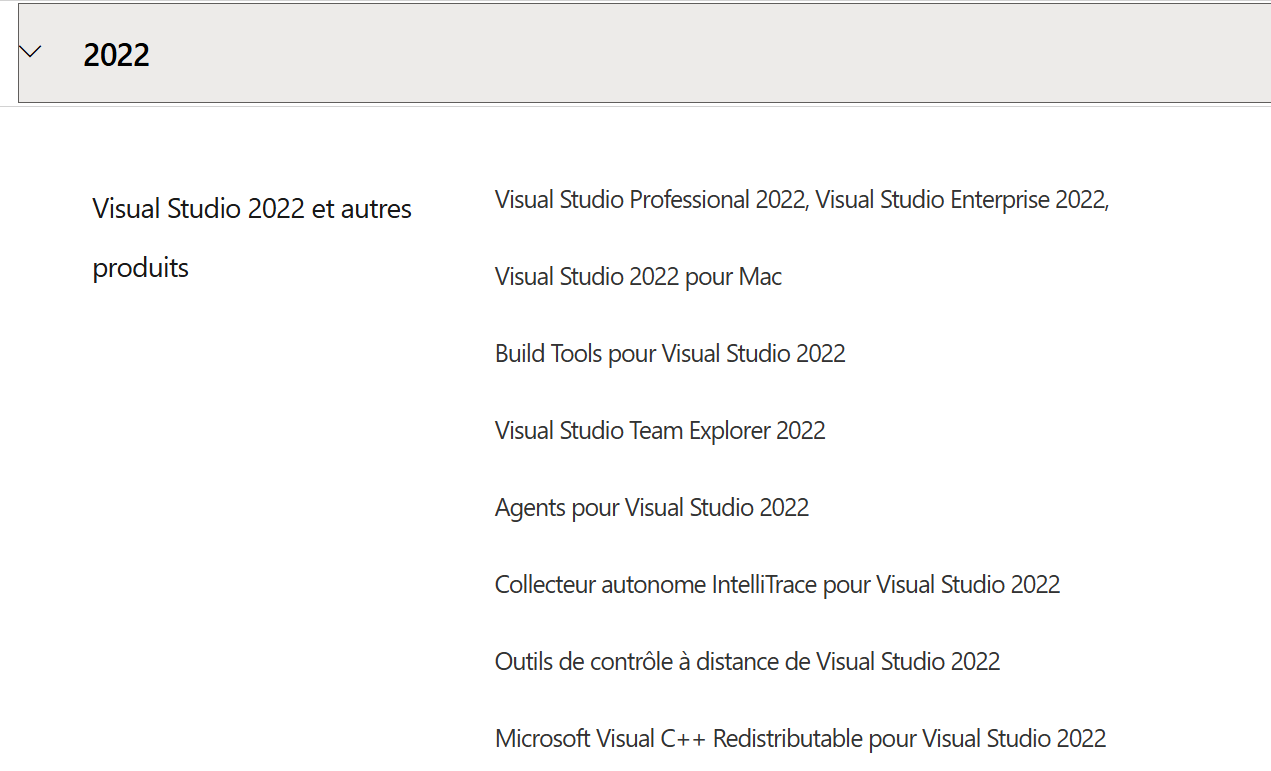Click the "Collecteur autonome" text
The height and width of the screenshot is (771, 1271).
[600, 585]
